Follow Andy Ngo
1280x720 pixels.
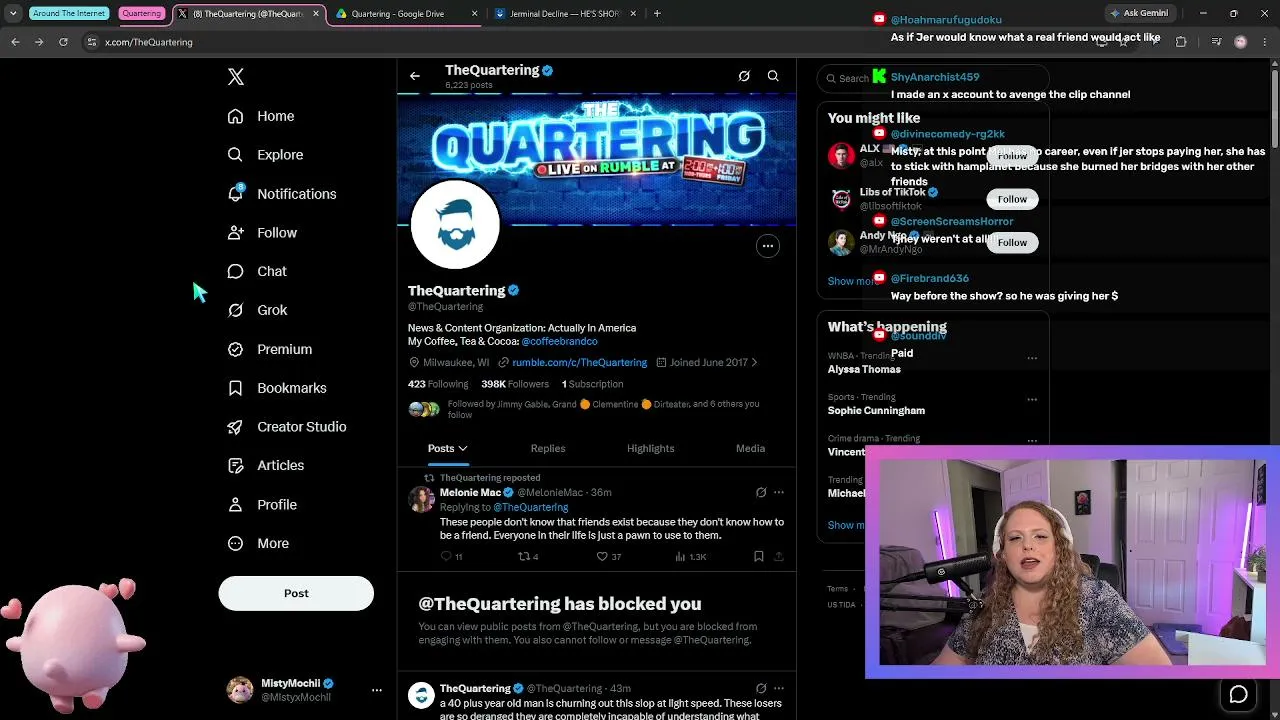tap(1012, 242)
